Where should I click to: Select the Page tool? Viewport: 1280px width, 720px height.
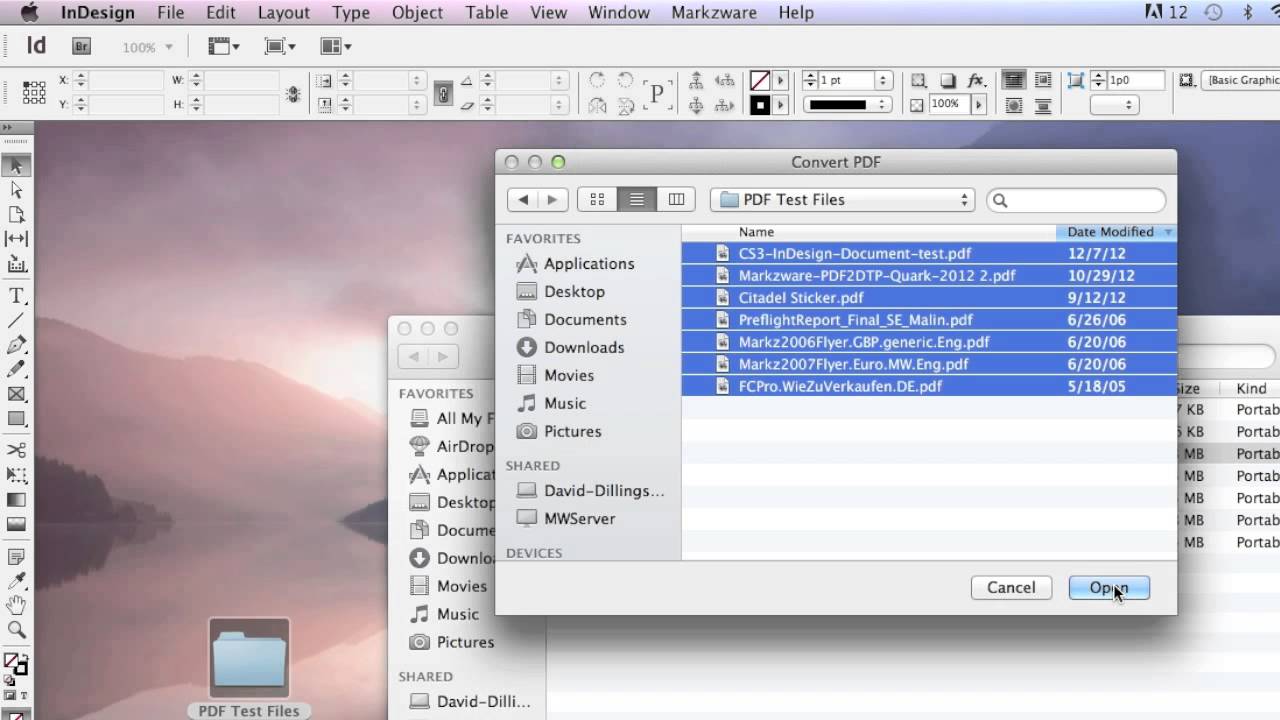(16, 214)
